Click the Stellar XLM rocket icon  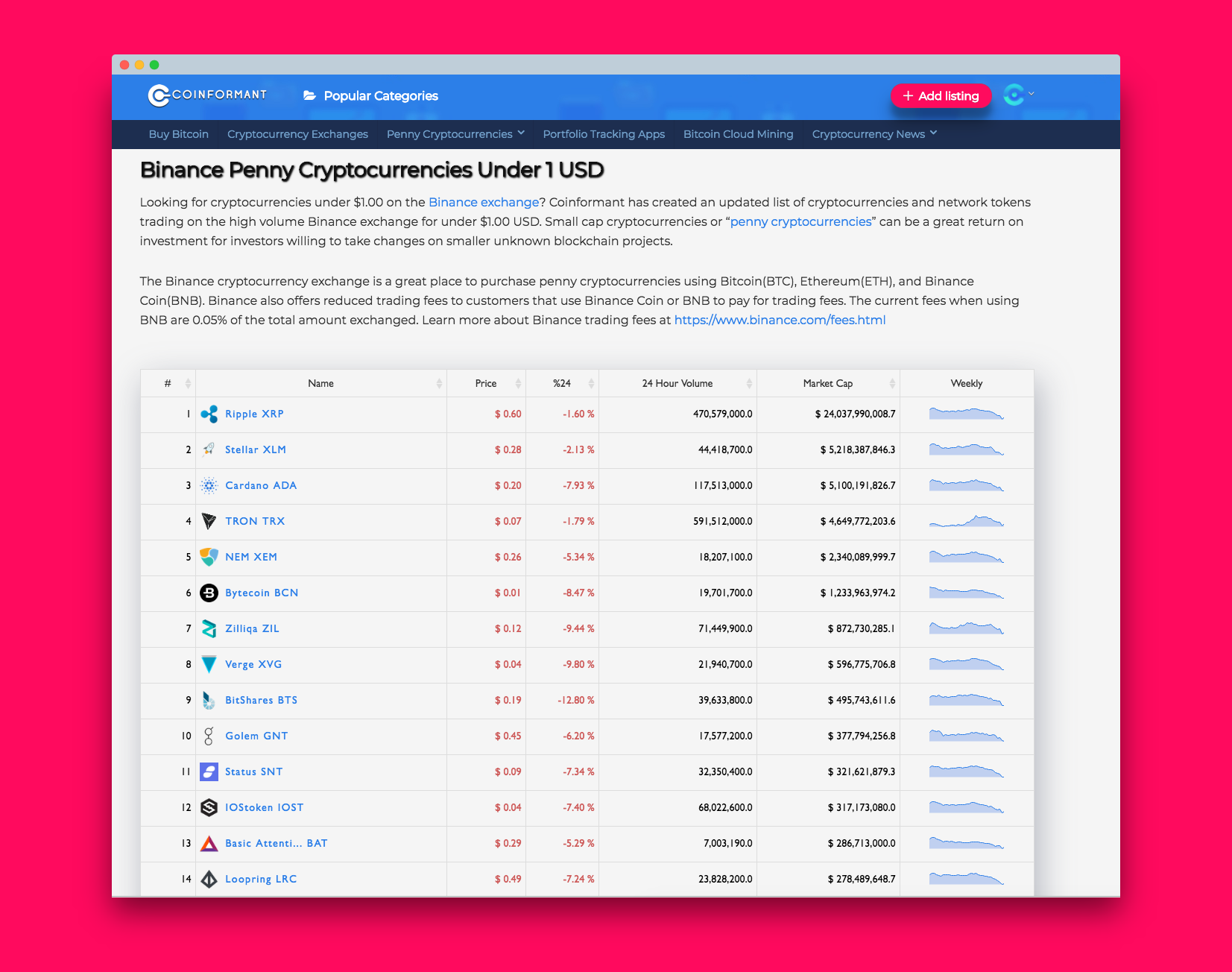(x=209, y=449)
